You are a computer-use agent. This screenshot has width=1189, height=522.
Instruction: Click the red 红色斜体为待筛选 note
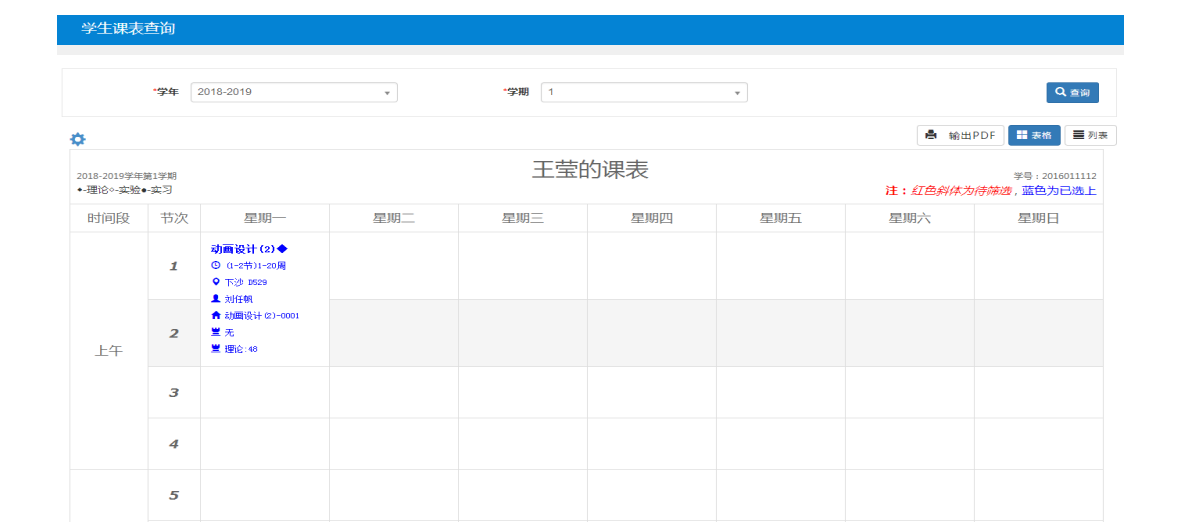[961, 191]
